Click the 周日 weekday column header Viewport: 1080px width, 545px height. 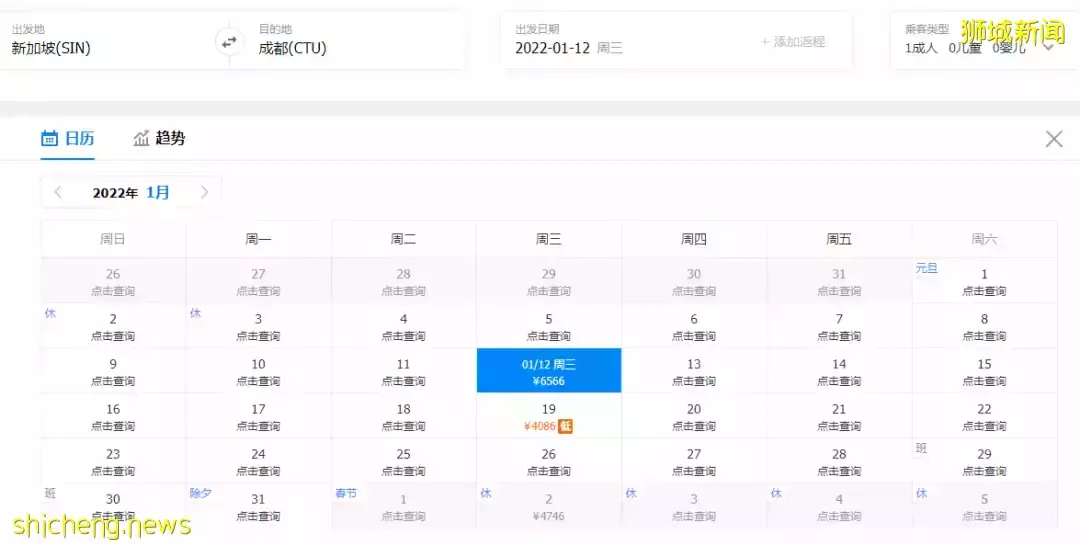click(x=113, y=239)
